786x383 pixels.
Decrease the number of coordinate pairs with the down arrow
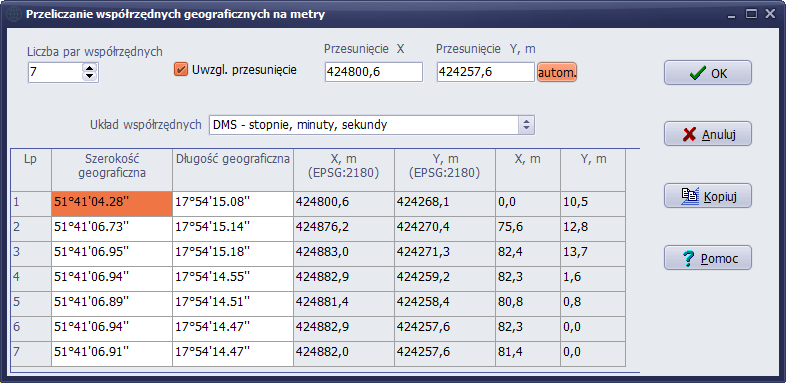point(89,76)
